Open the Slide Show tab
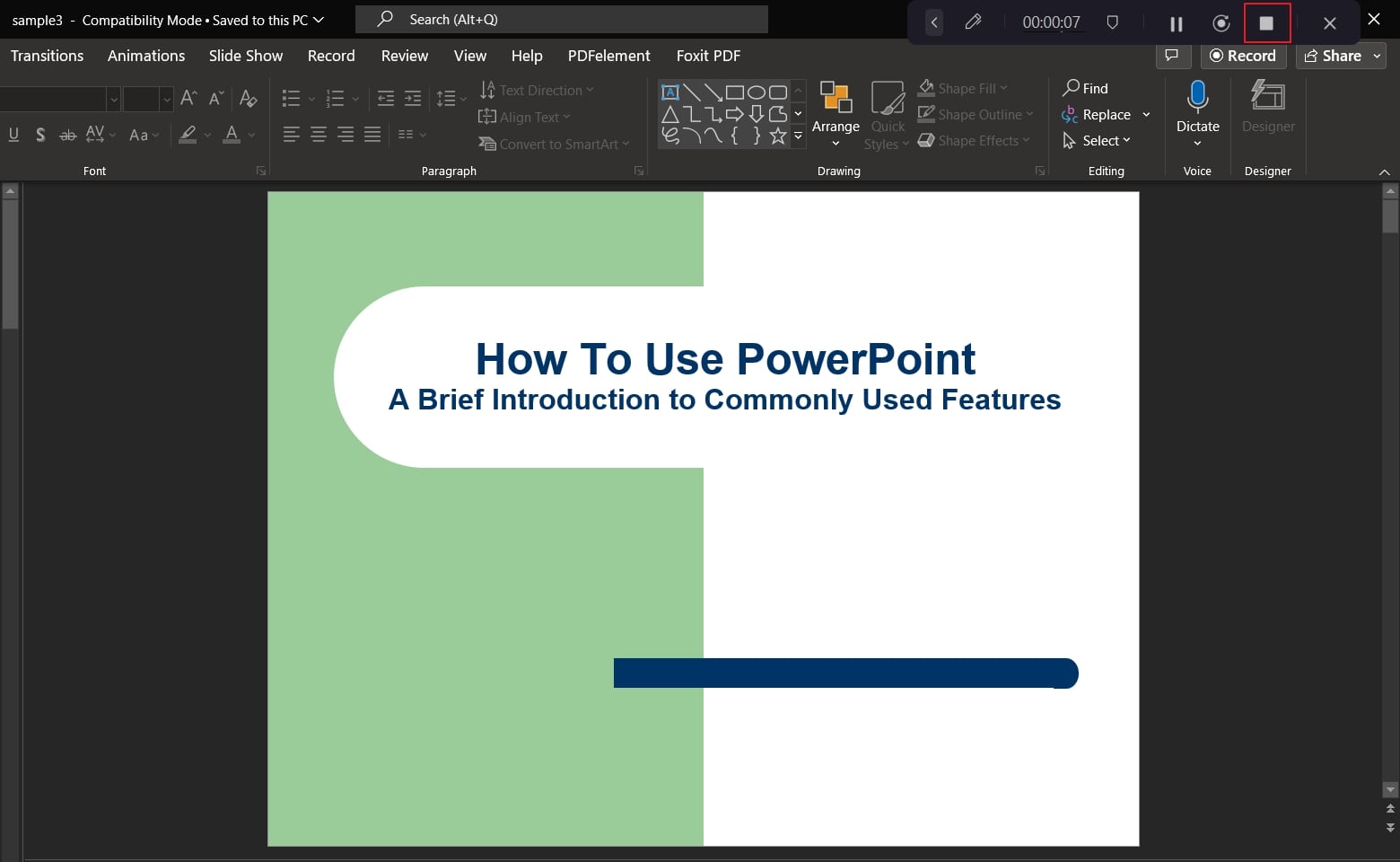1400x862 pixels. click(246, 56)
